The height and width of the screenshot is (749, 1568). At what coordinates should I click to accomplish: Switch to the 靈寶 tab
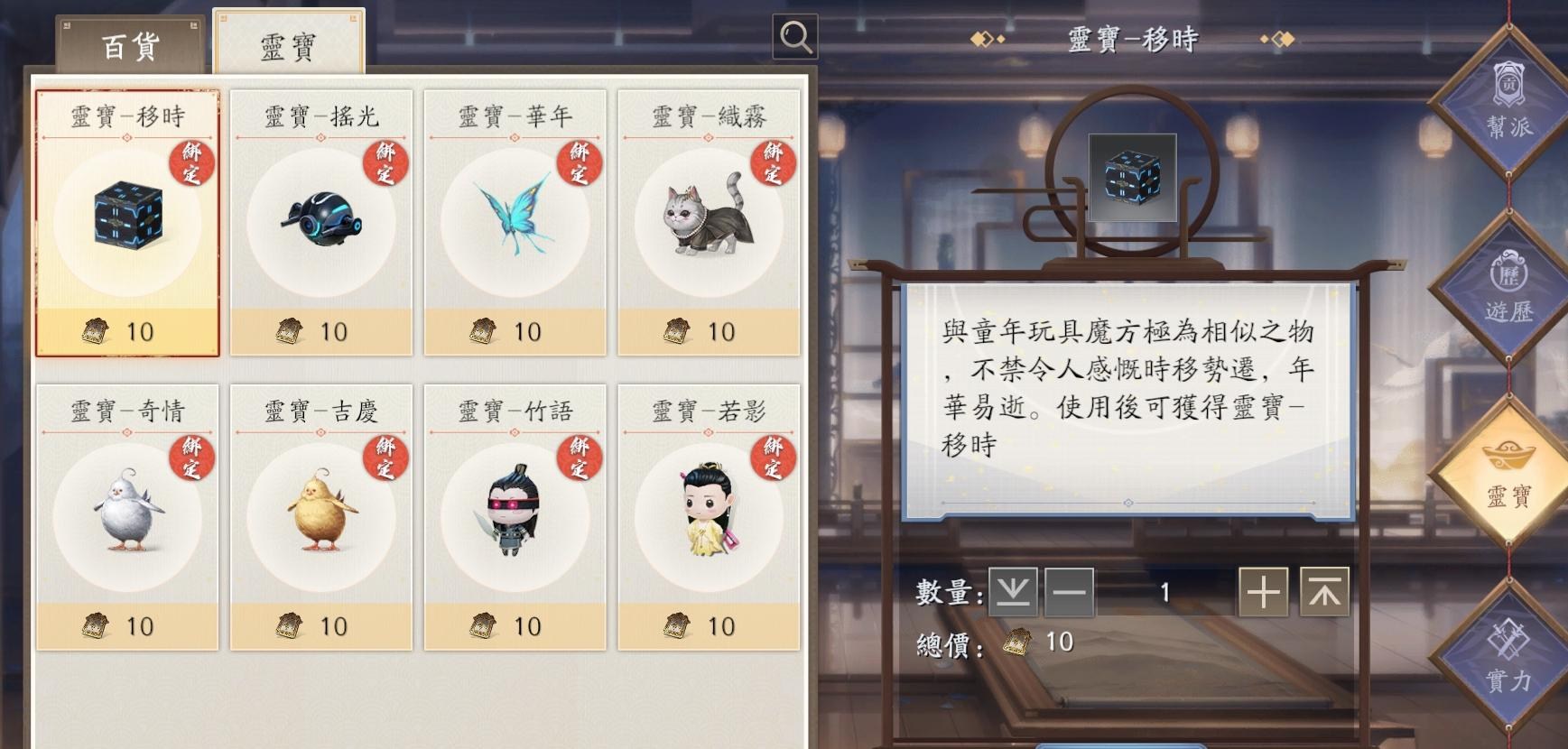point(289,43)
